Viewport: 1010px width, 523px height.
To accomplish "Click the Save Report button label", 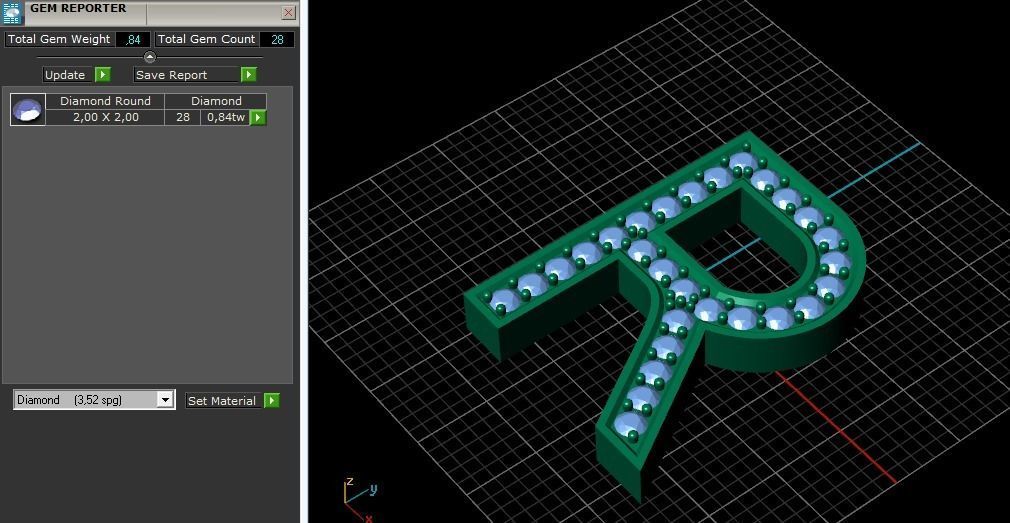I will pyautogui.click(x=187, y=75).
